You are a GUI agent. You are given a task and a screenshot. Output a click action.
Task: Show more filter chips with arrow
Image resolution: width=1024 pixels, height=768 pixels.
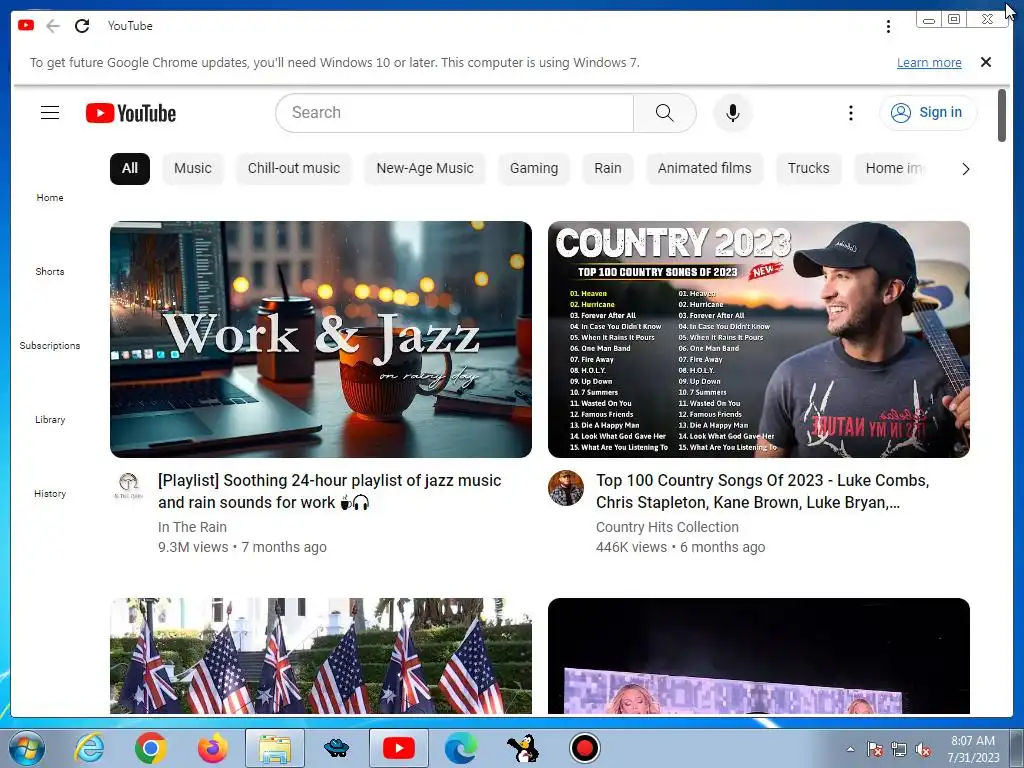click(x=965, y=169)
